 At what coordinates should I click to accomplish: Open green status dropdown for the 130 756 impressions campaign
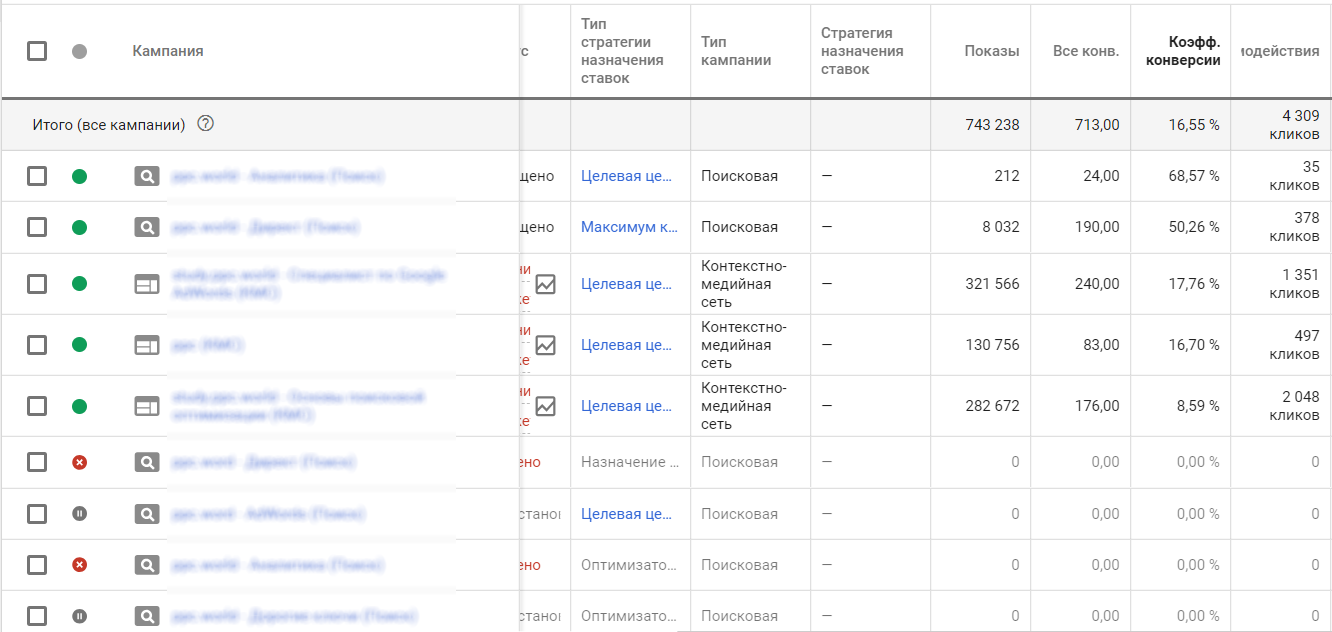(x=80, y=345)
